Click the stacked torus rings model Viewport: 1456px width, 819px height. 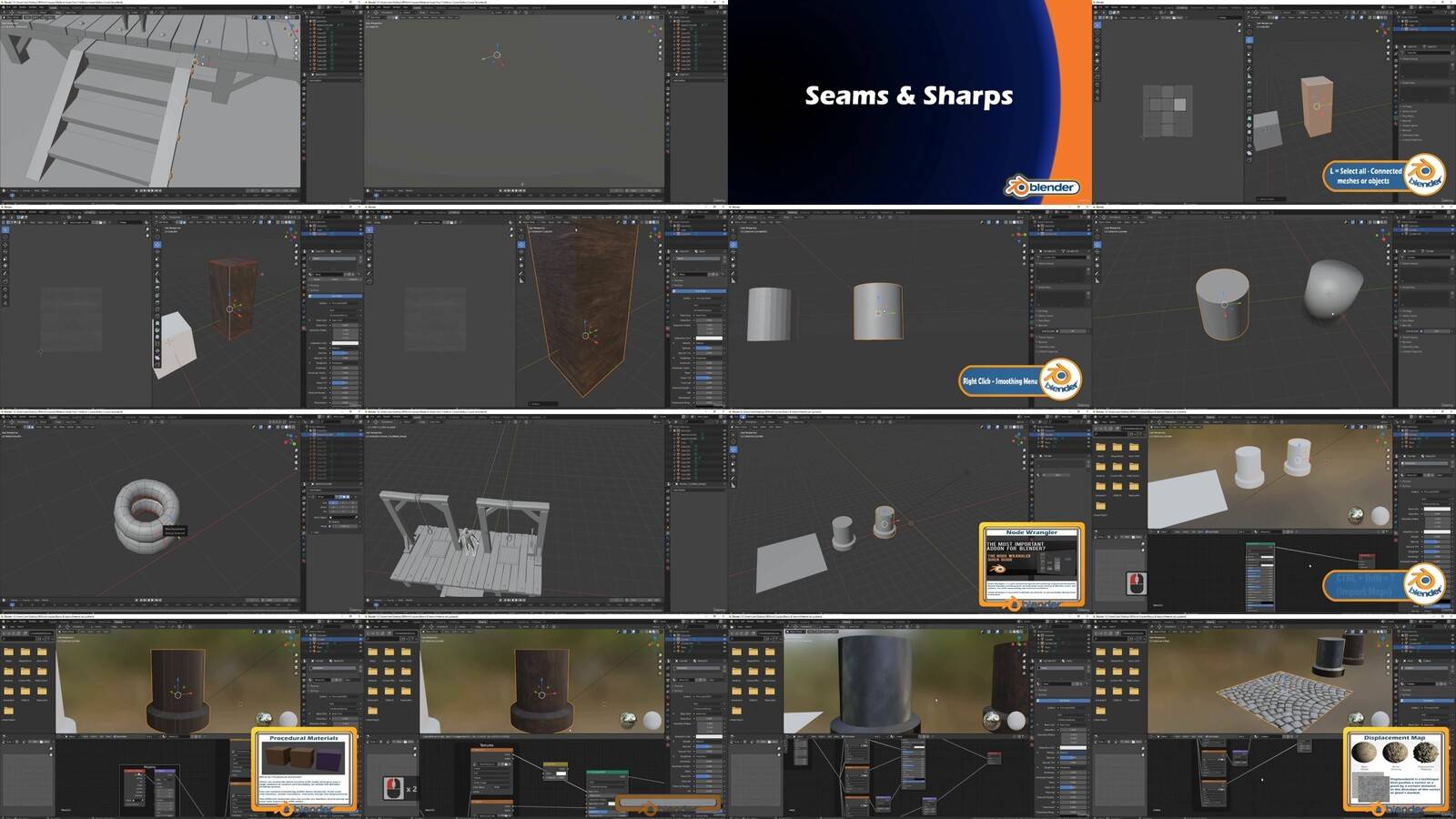point(146,514)
